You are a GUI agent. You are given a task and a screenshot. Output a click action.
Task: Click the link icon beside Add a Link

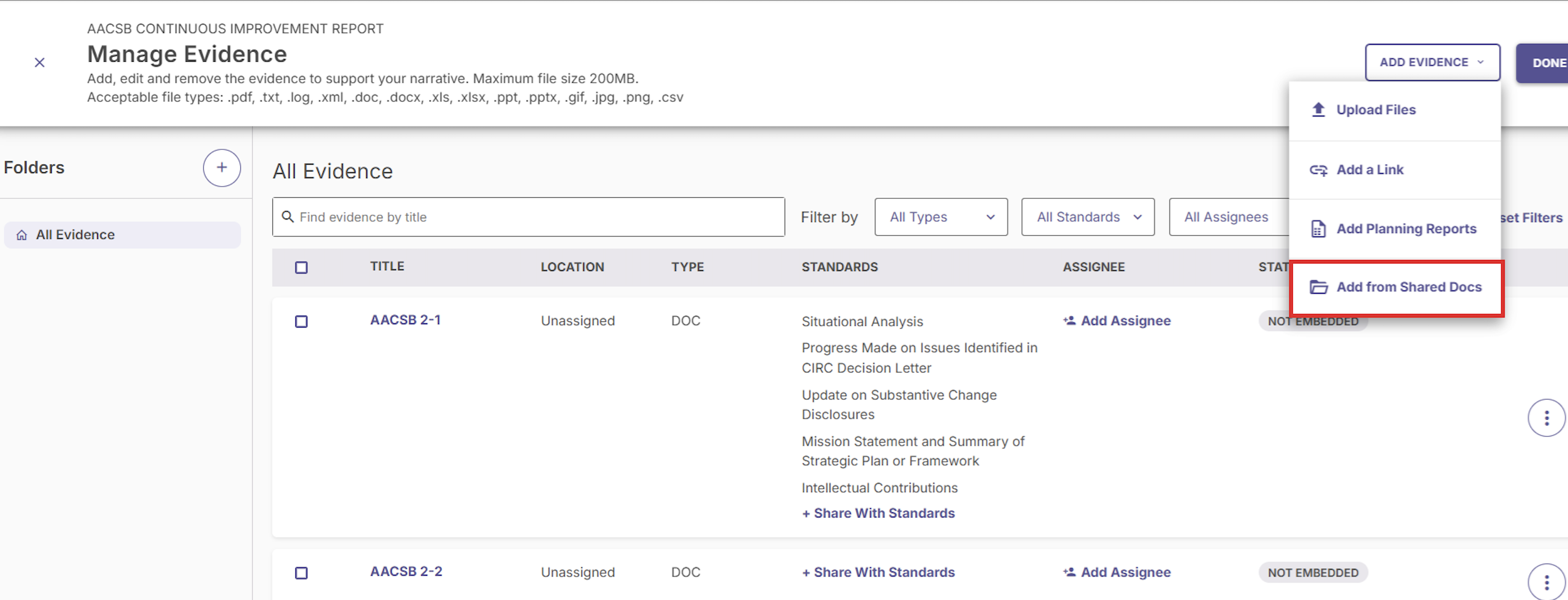[x=1318, y=170]
